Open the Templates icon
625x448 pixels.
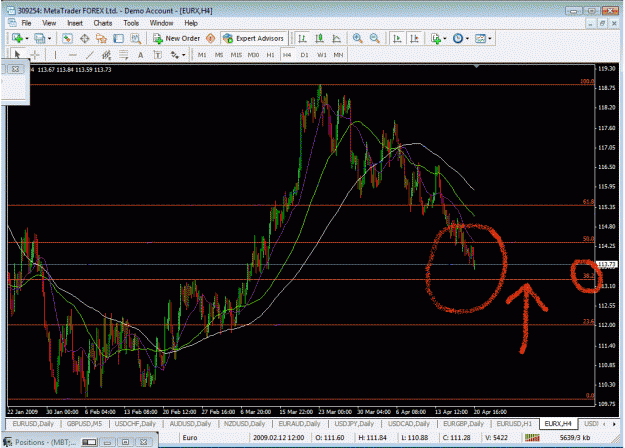480,38
